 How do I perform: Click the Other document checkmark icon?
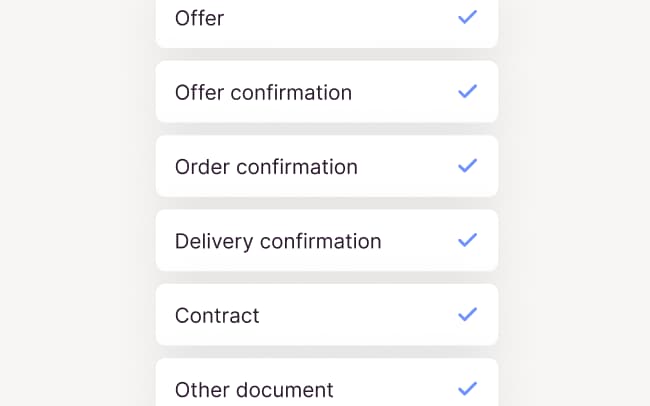pos(467,388)
